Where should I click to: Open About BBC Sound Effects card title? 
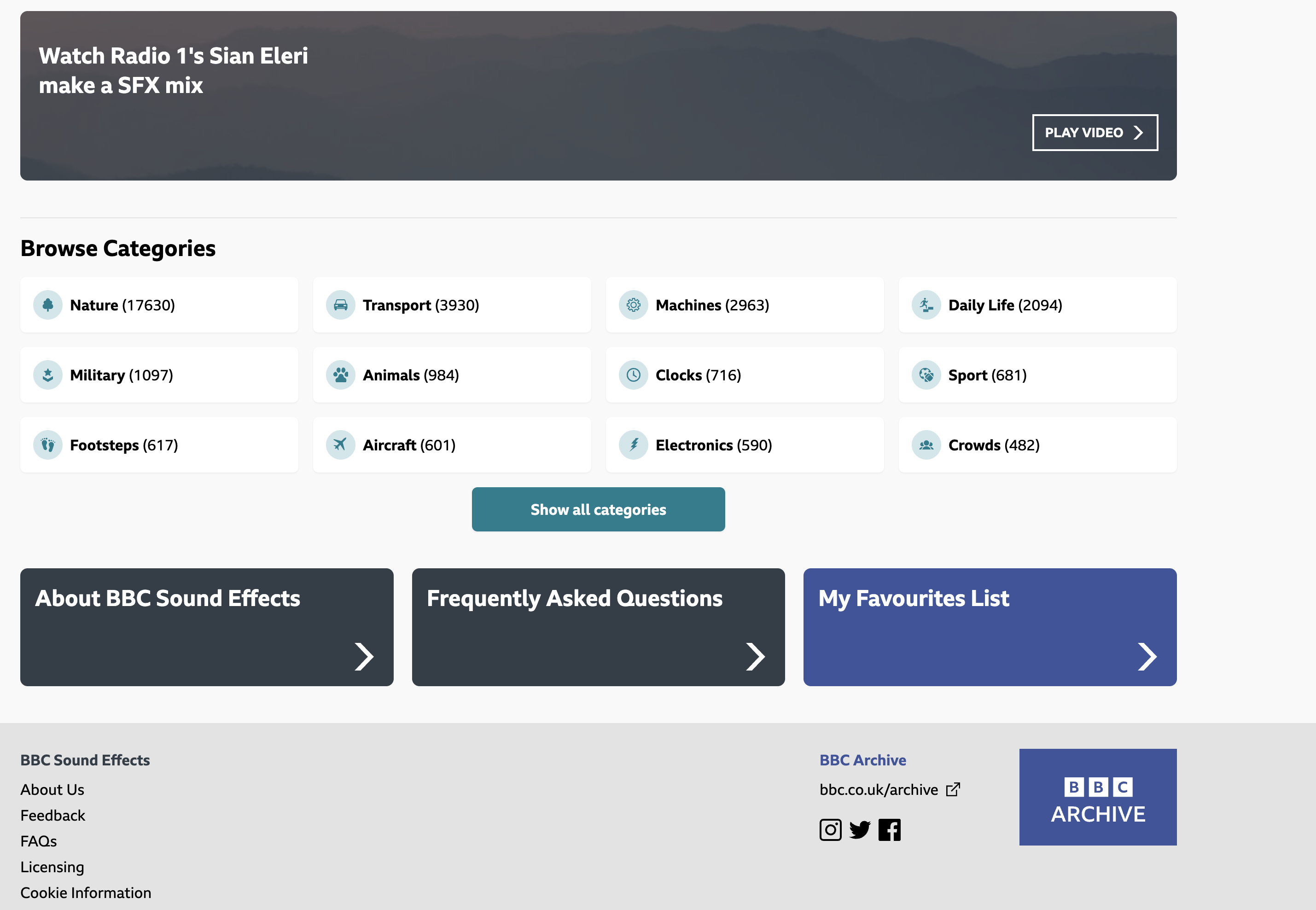[168, 598]
